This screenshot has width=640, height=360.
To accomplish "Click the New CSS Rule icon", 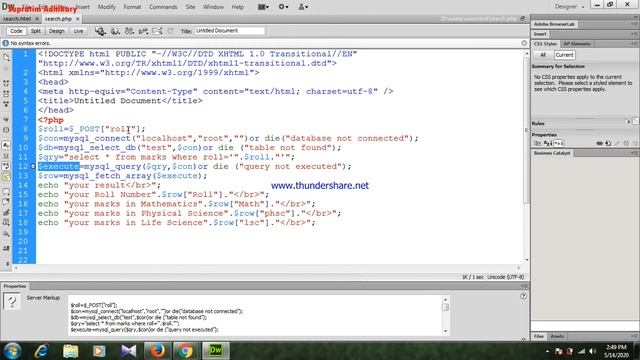I will 608,143.
